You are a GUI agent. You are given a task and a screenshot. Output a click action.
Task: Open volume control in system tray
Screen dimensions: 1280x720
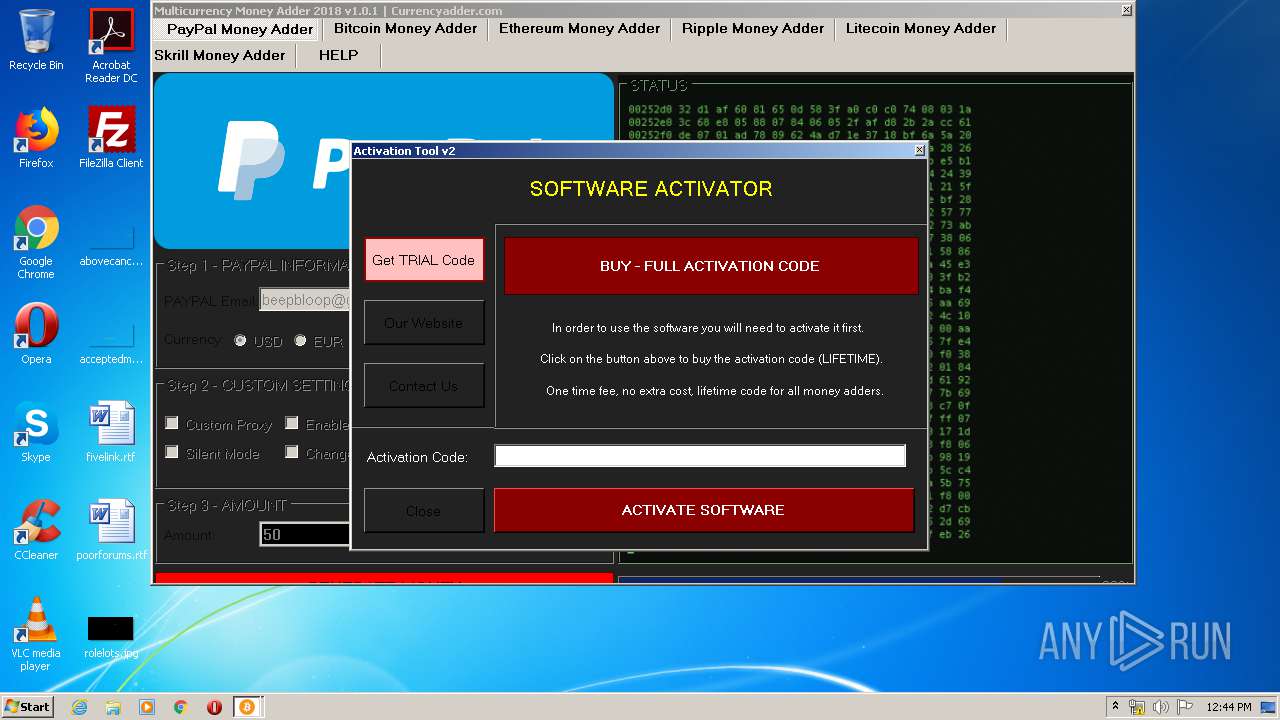click(1161, 707)
